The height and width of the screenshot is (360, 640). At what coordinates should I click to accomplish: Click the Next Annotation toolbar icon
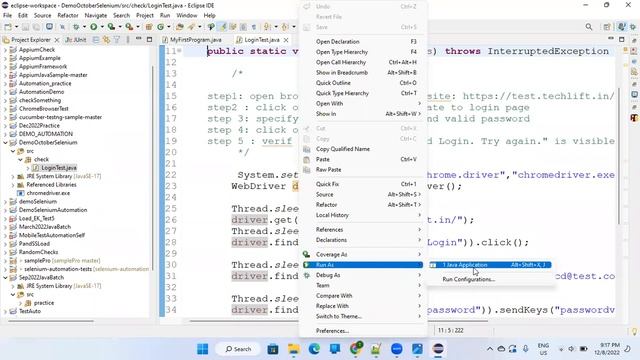[x=267, y=27]
